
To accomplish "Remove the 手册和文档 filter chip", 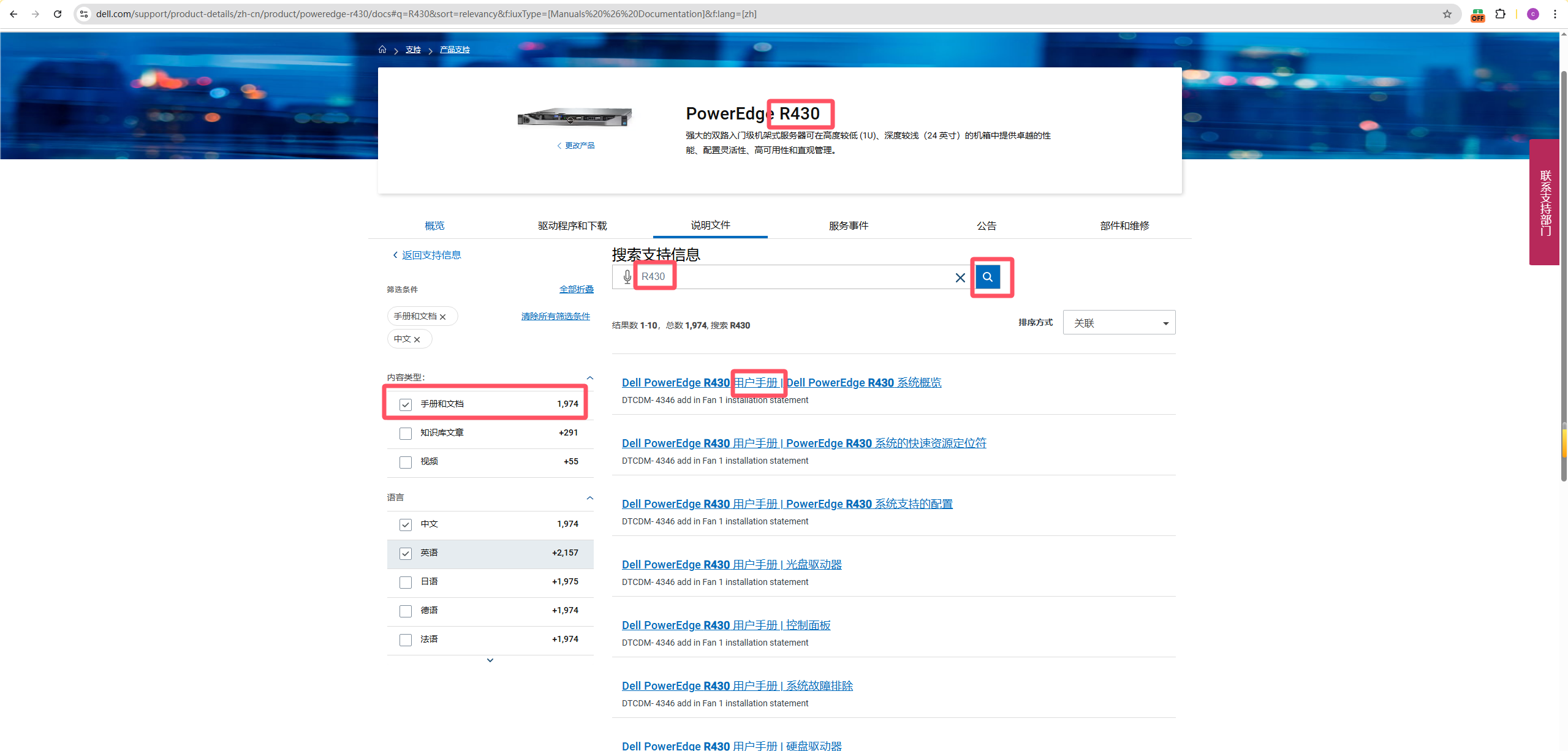I will tap(442, 317).
